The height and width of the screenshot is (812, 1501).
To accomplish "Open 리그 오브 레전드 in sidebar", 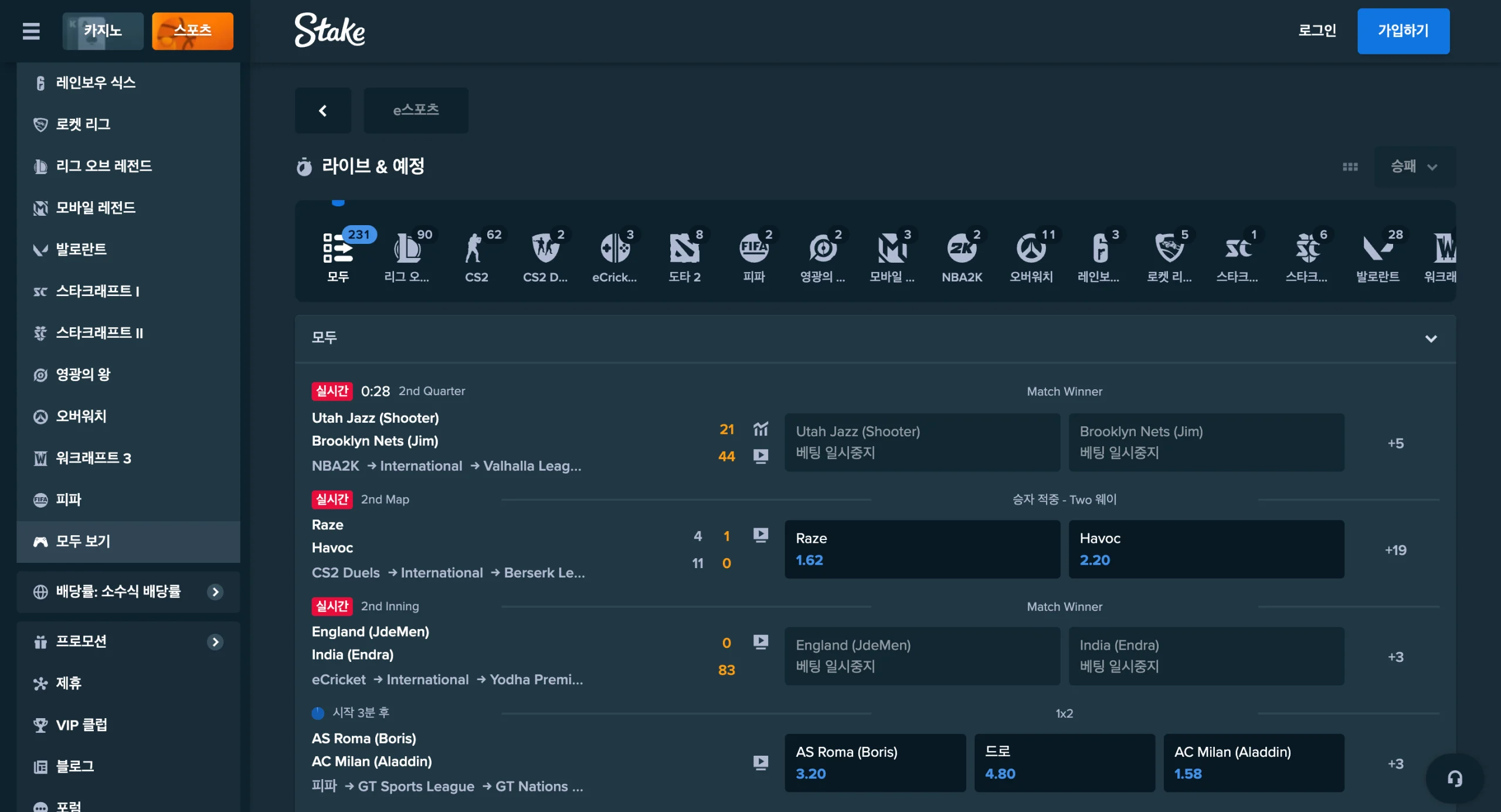I will click(128, 166).
